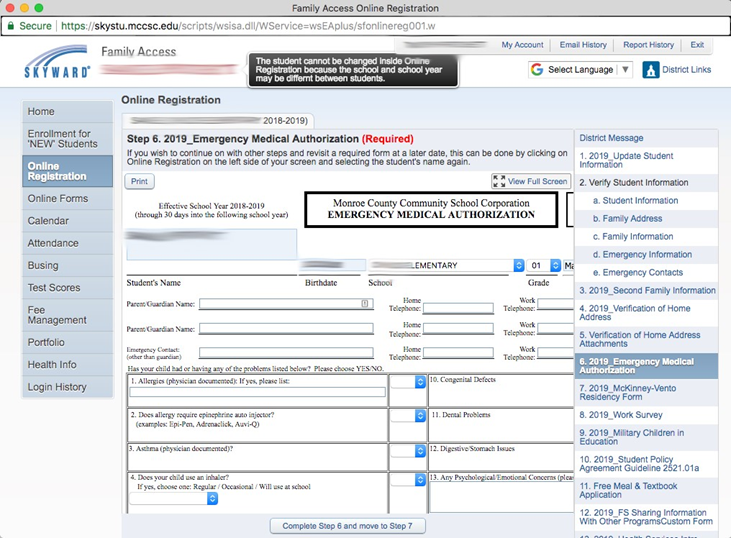
Task: Click the icon inside first Parent/Guardian Name field
Action: click(x=365, y=303)
